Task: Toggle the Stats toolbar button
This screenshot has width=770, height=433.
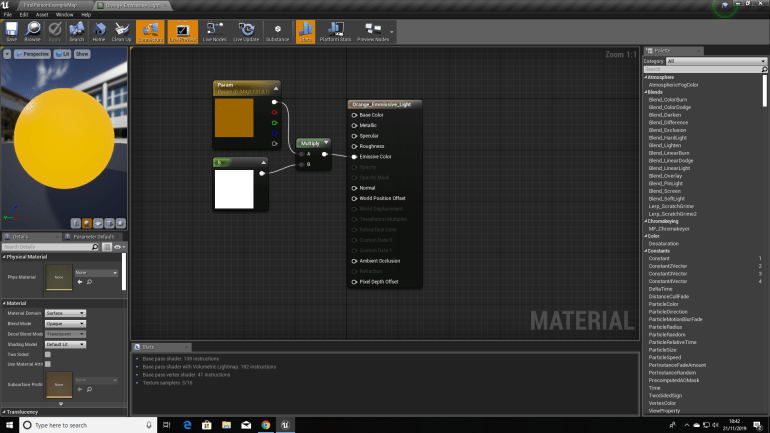Action: pyautogui.click(x=305, y=32)
